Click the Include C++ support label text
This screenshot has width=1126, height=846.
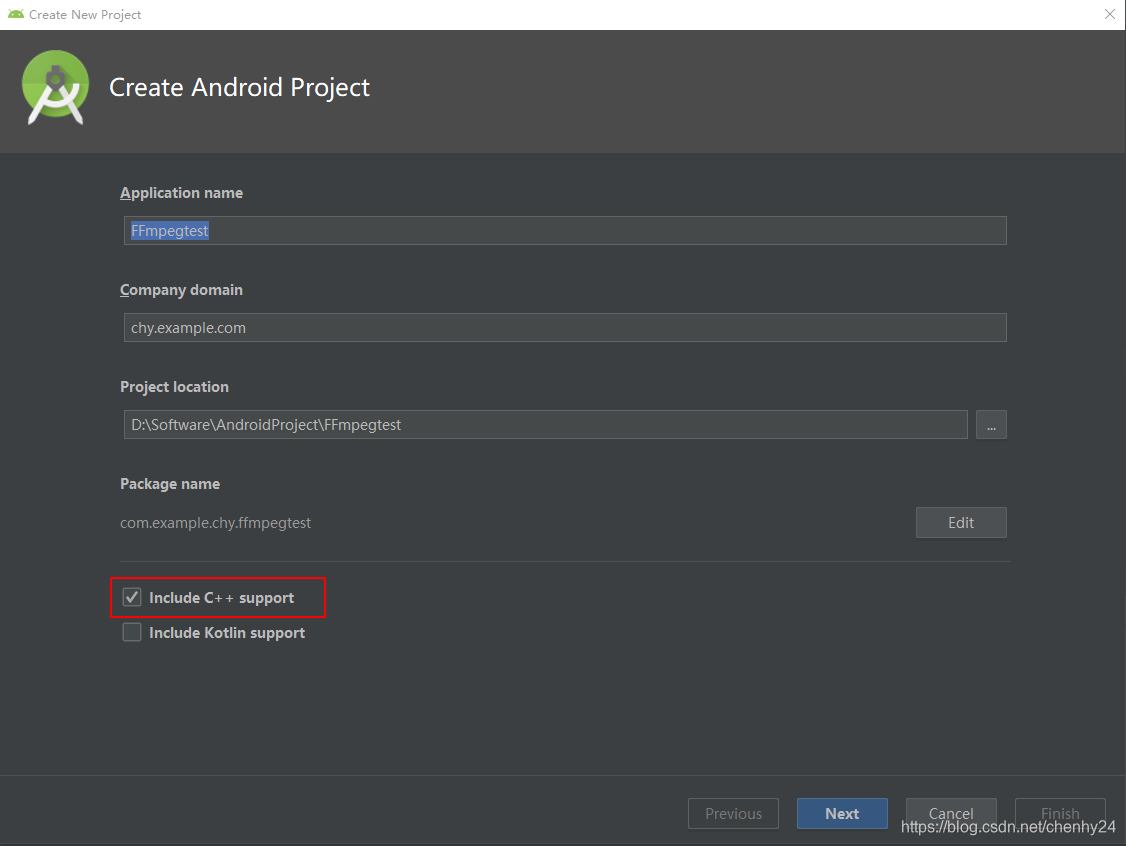[x=222, y=598]
